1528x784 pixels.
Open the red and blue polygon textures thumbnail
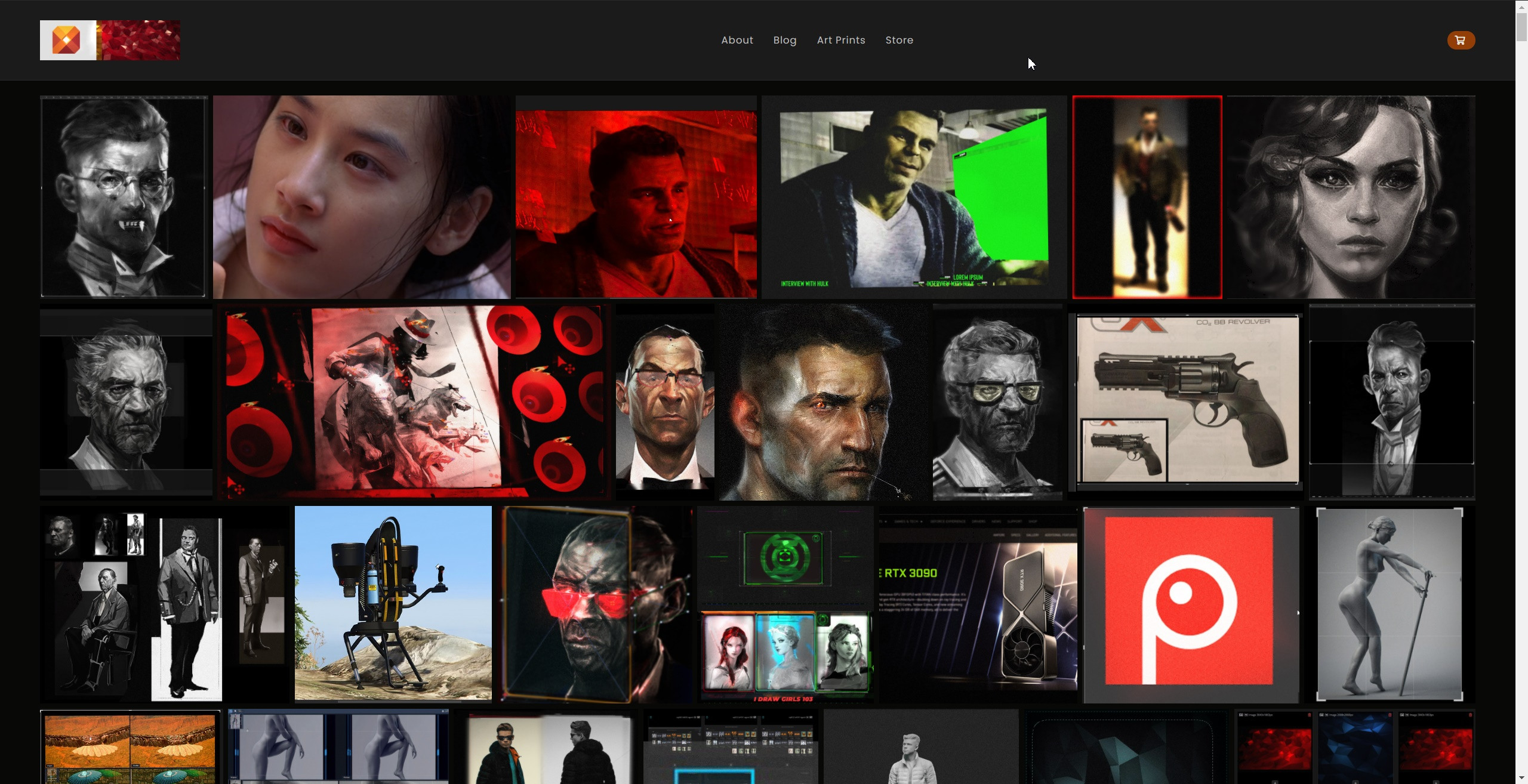(1355, 746)
